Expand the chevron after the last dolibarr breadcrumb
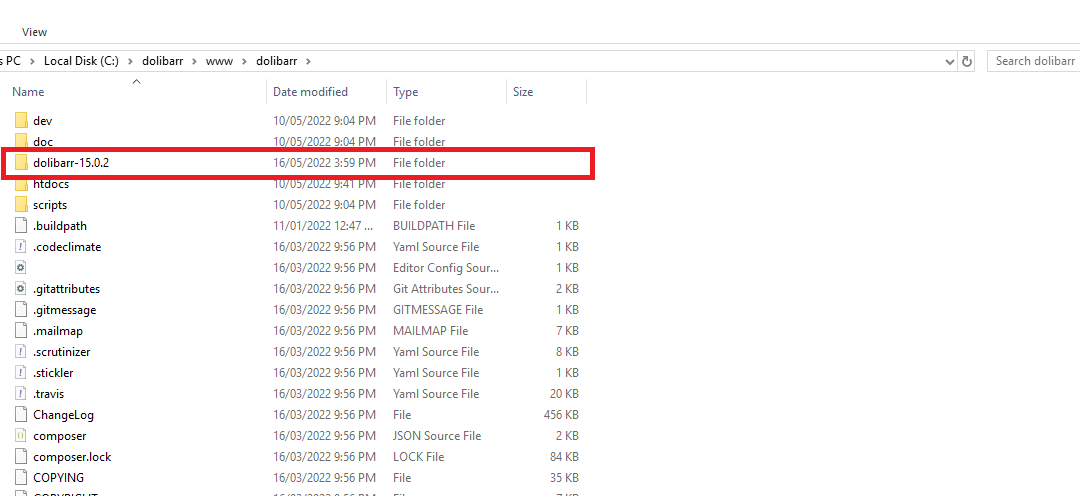 309,61
